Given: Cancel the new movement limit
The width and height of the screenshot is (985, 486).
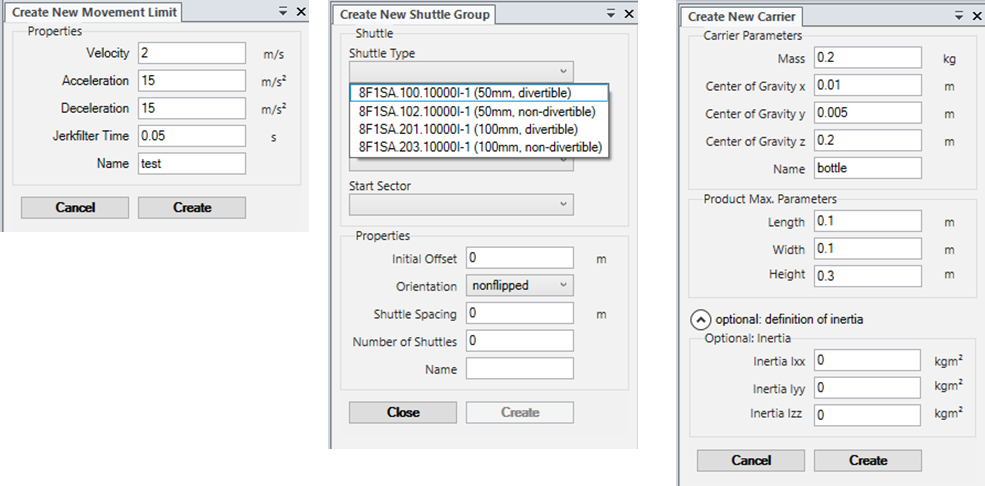Looking at the screenshot, I should click(x=75, y=207).
